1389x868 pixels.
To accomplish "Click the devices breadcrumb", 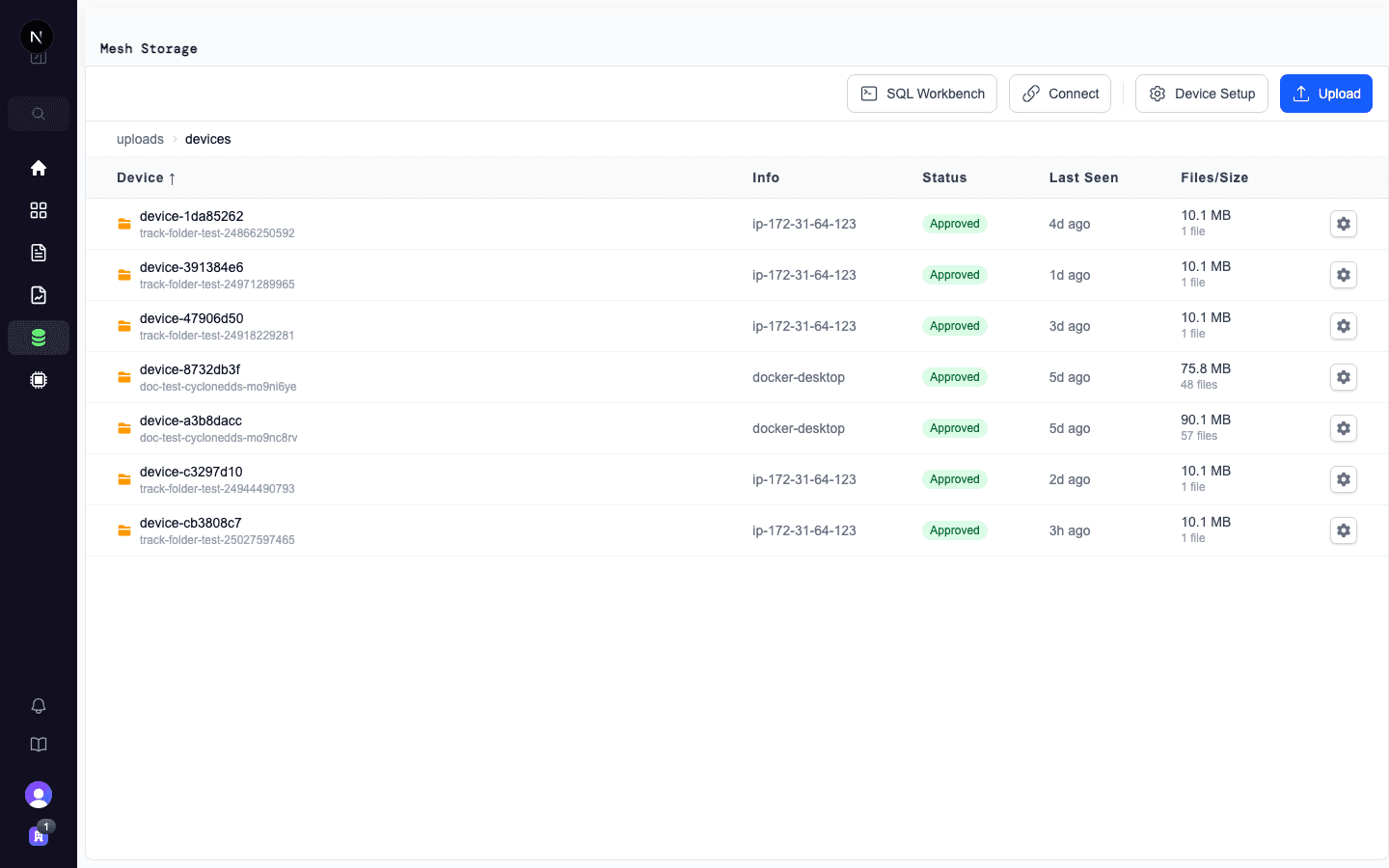I will point(208,139).
